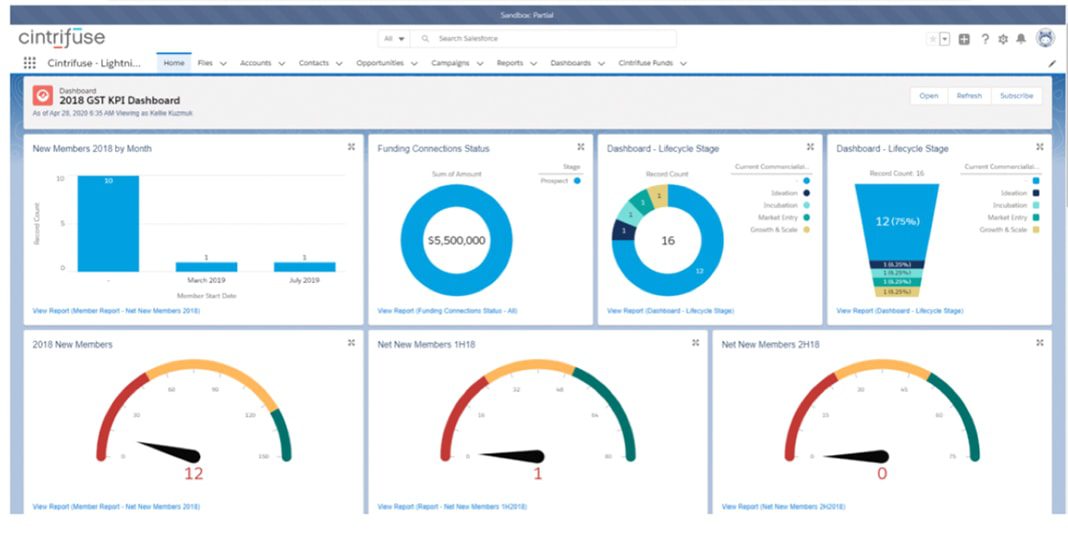Open the Files tab chevron
Viewport: 1068px width, 541px height.
pos(223,63)
